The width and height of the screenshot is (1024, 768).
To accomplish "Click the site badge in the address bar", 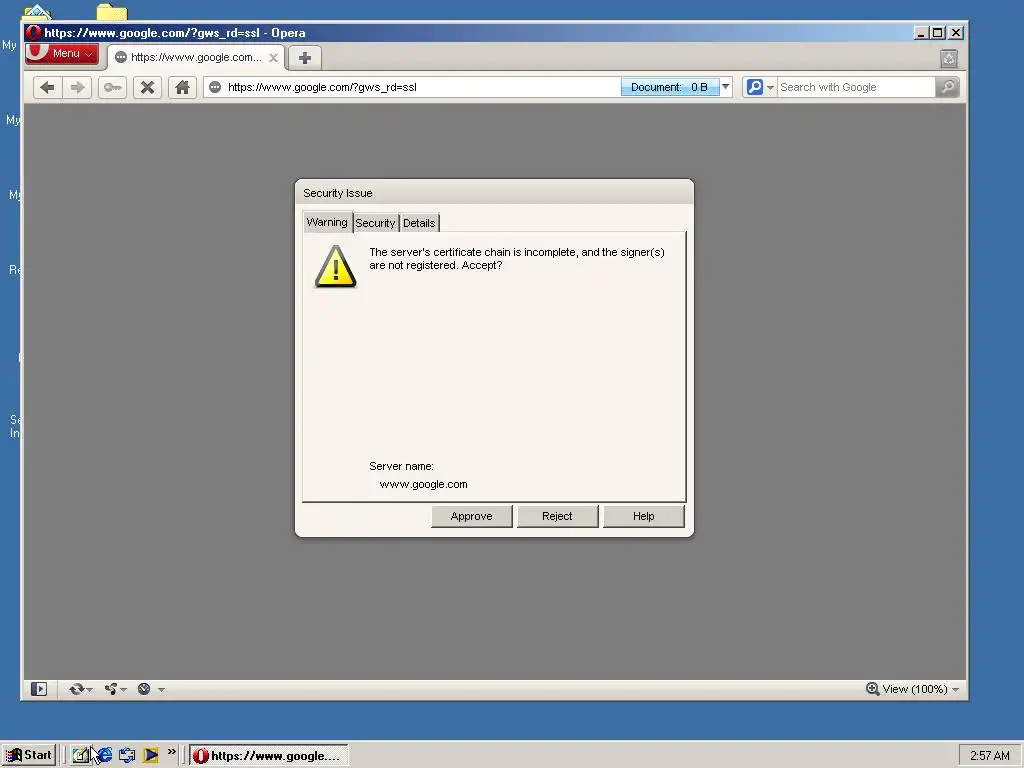I will click(x=215, y=88).
